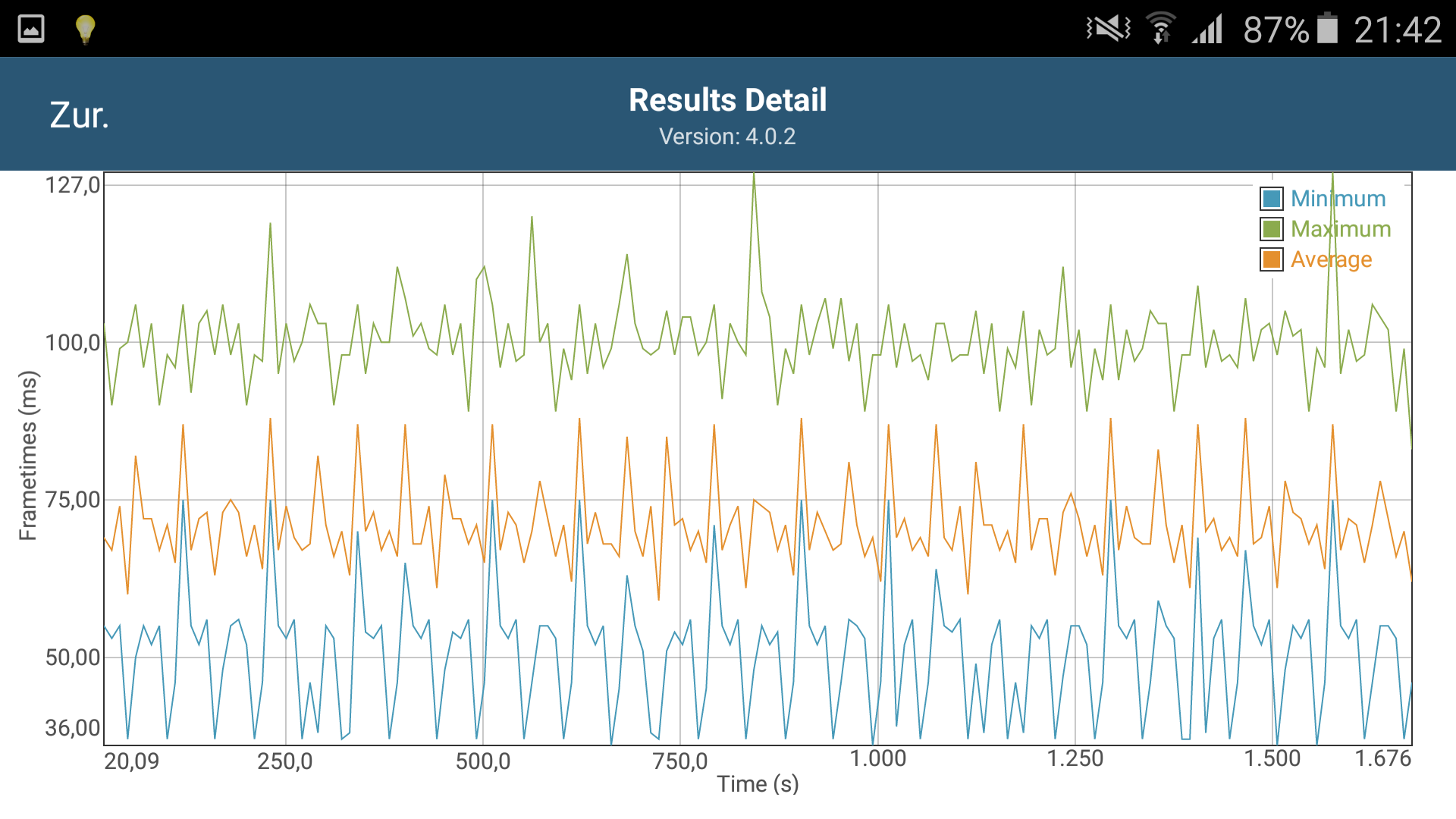1456x819 pixels.
Task: Tap the Wi-Fi status icon
Action: tap(1159, 30)
